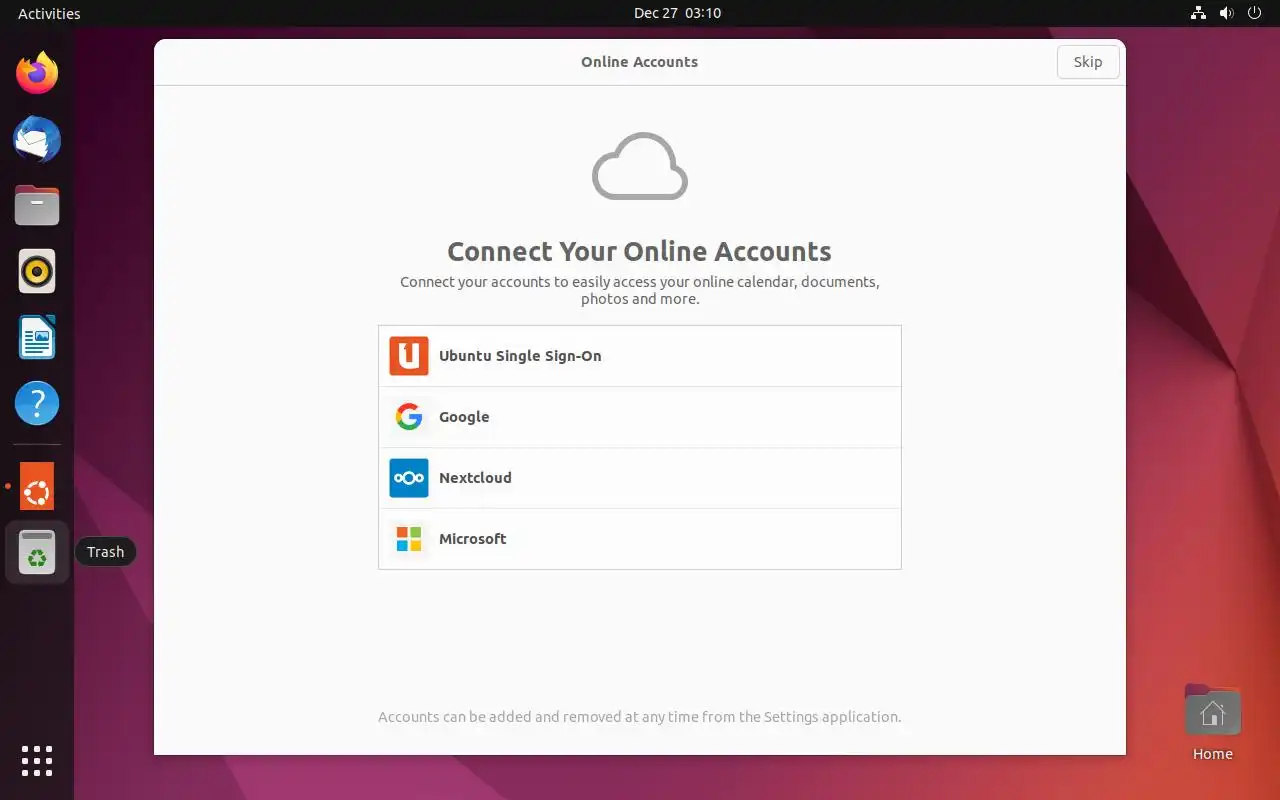Select the Nextcloud account row
This screenshot has width=1280, height=800.
[x=640, y=478]
